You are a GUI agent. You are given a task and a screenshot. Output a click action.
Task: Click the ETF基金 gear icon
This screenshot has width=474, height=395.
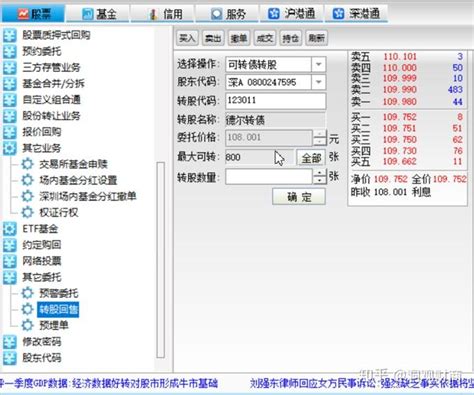click(x=10, y=229)
